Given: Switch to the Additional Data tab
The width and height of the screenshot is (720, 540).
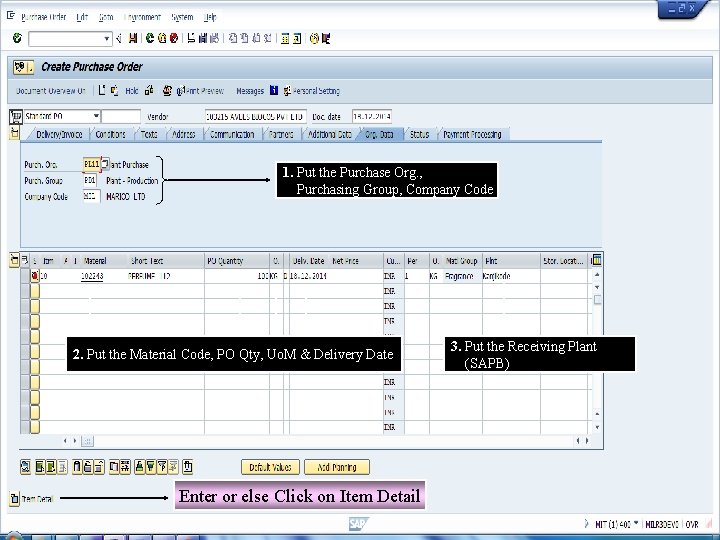Looking at the screenshot, I should tap(329, 134).
